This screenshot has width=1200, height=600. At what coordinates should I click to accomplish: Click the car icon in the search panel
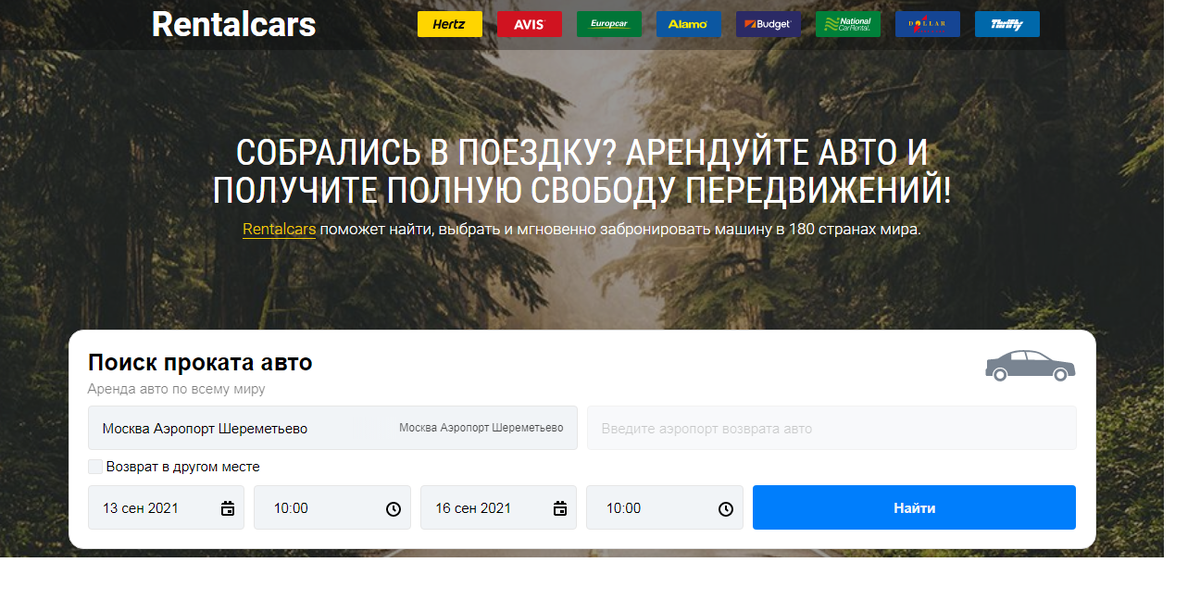tap(1030, 367)
